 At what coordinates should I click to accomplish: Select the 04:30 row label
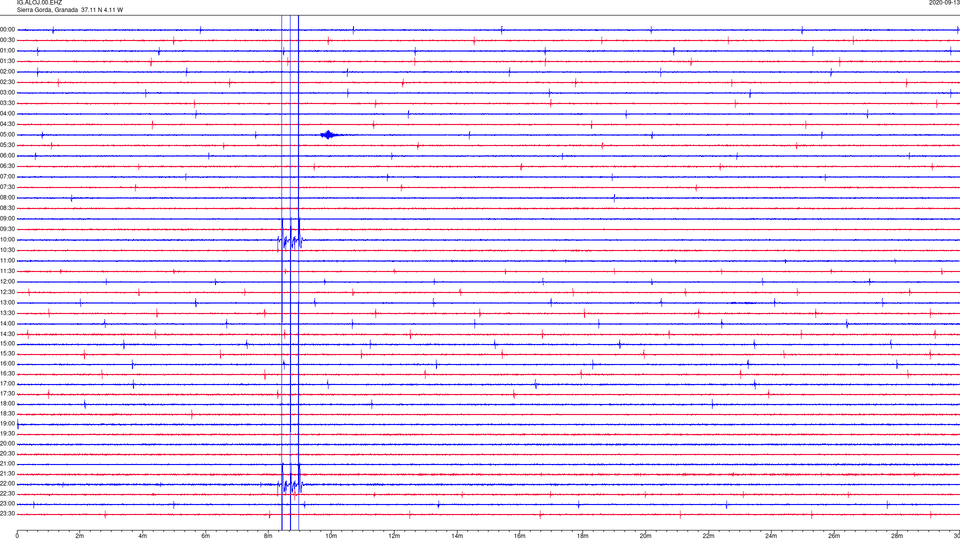point(8,124)
